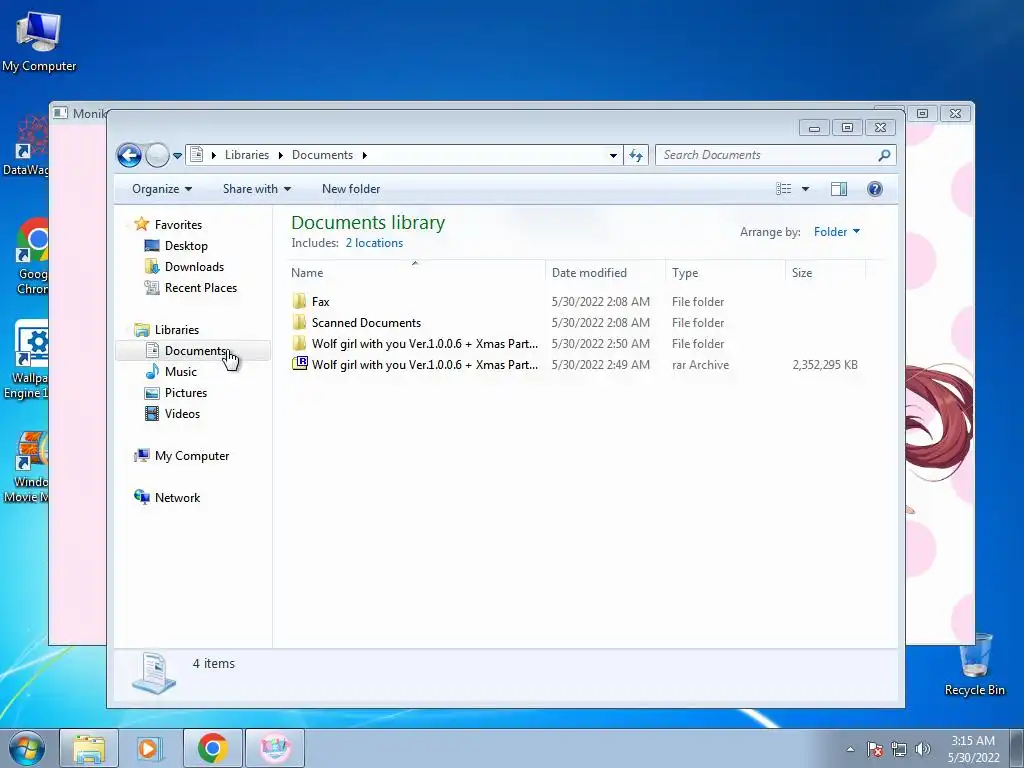
Task: Select Libraries in the navigation pane
Action: [176, 330]
